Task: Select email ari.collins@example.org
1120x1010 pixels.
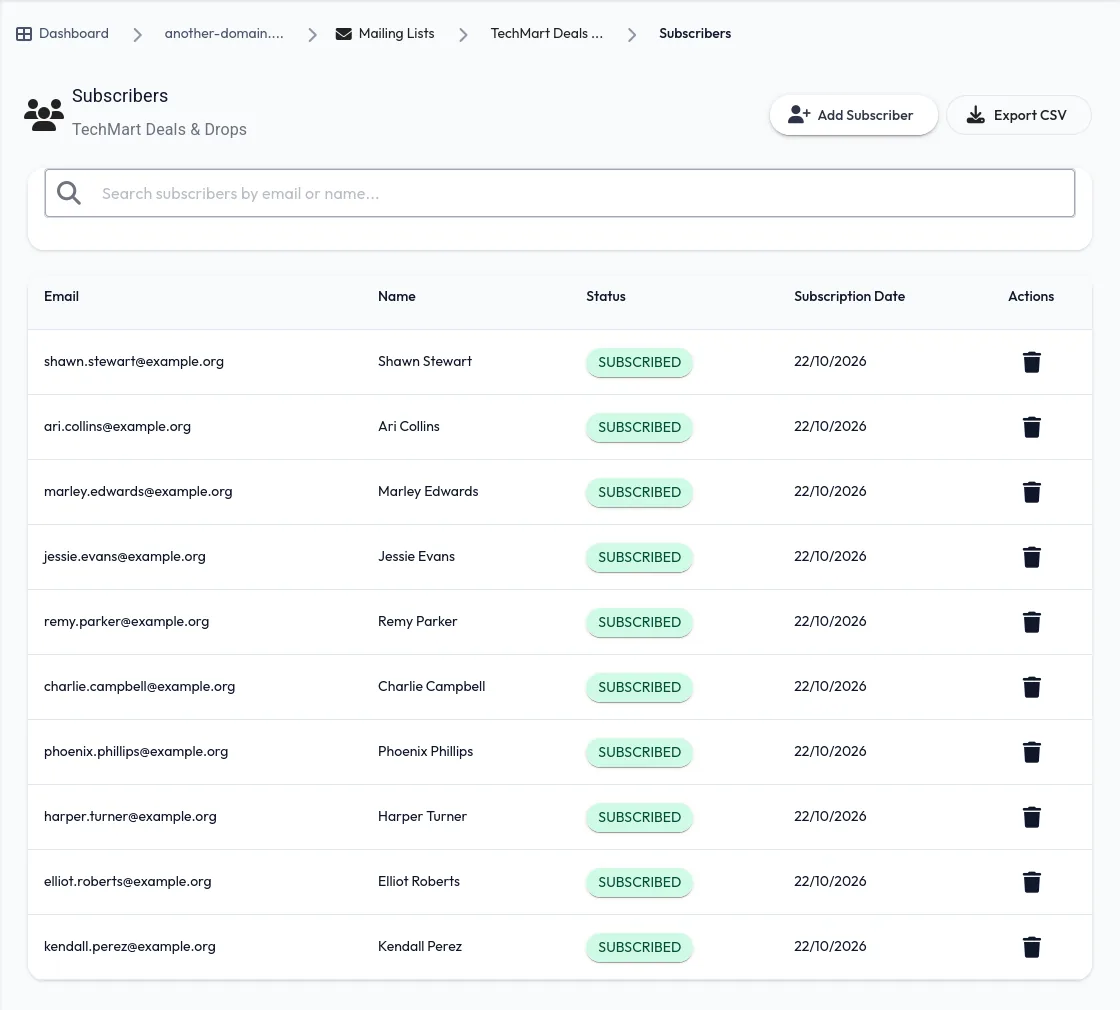Action: click(x=117, y=426)
